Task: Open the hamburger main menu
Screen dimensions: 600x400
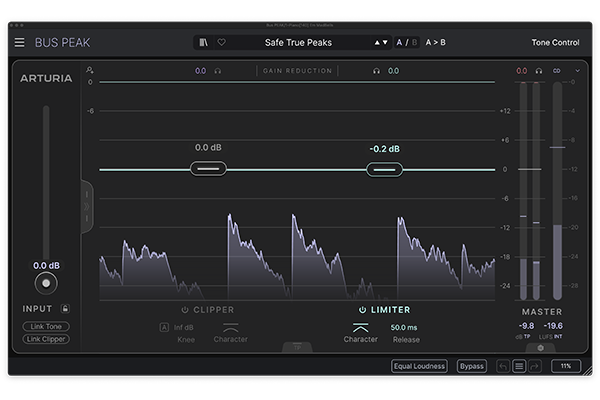Action: (20, 42)
